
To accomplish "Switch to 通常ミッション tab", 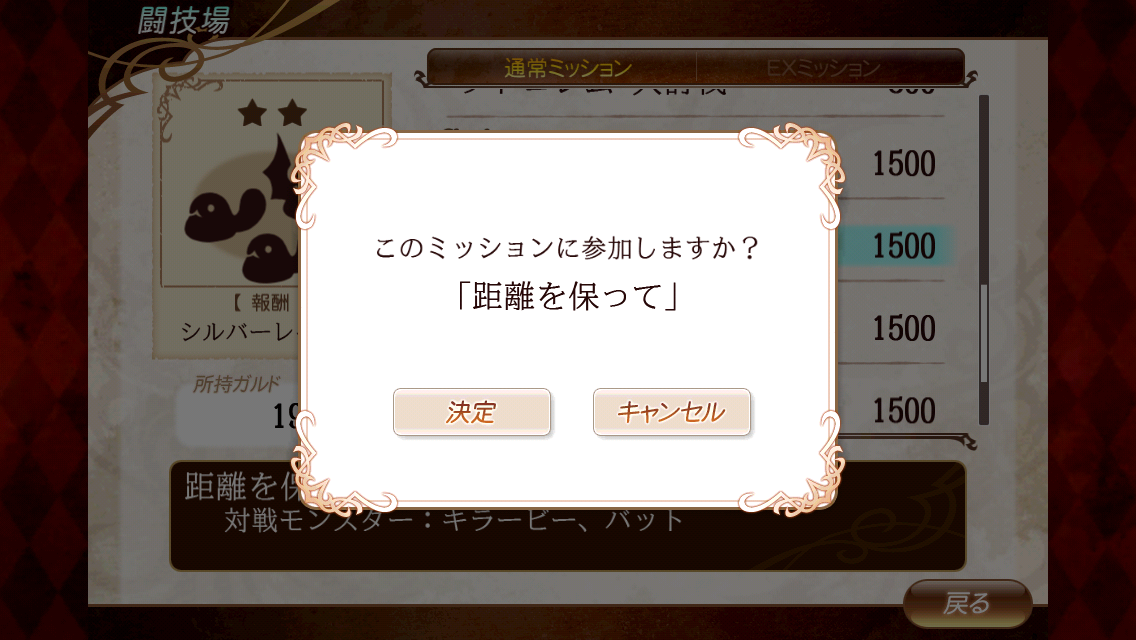I will (567, 68).
